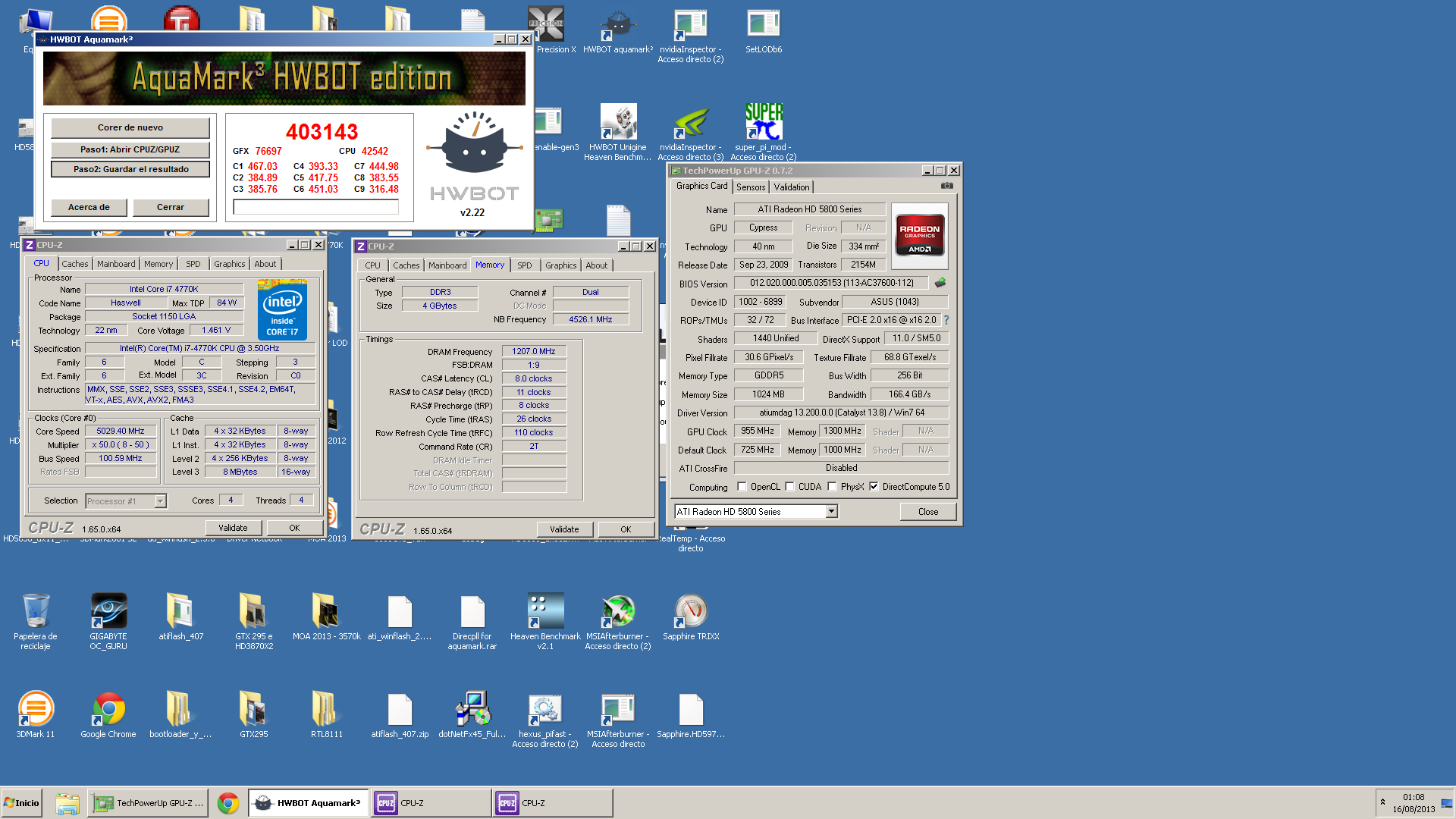The height and width of the screenshot is (819, 1456).
Task: Click Corer de nuevo button
Action: coord(130,127)
